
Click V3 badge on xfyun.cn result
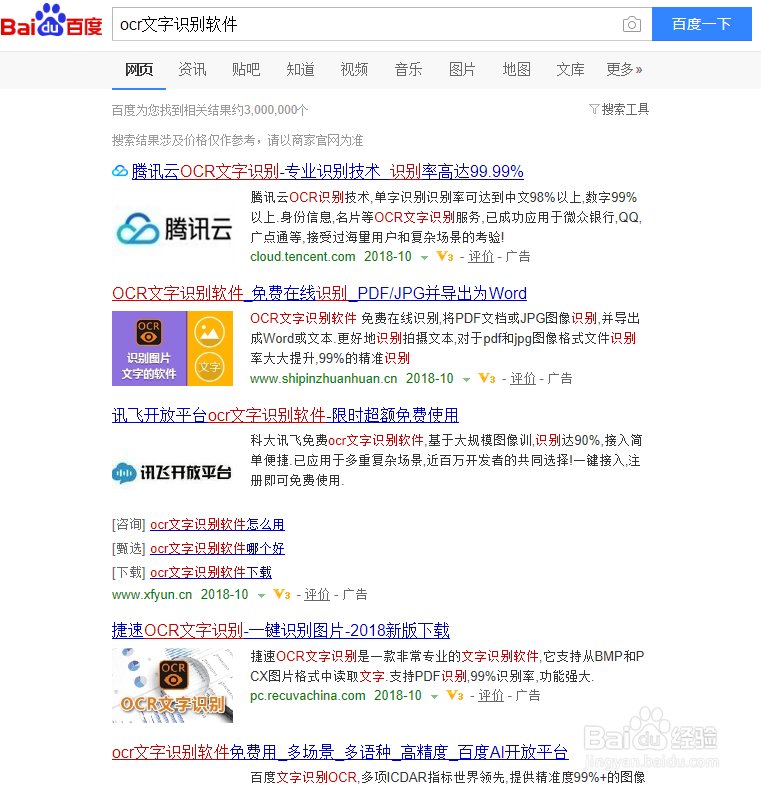pyautogui.click(x=281, y=595)
